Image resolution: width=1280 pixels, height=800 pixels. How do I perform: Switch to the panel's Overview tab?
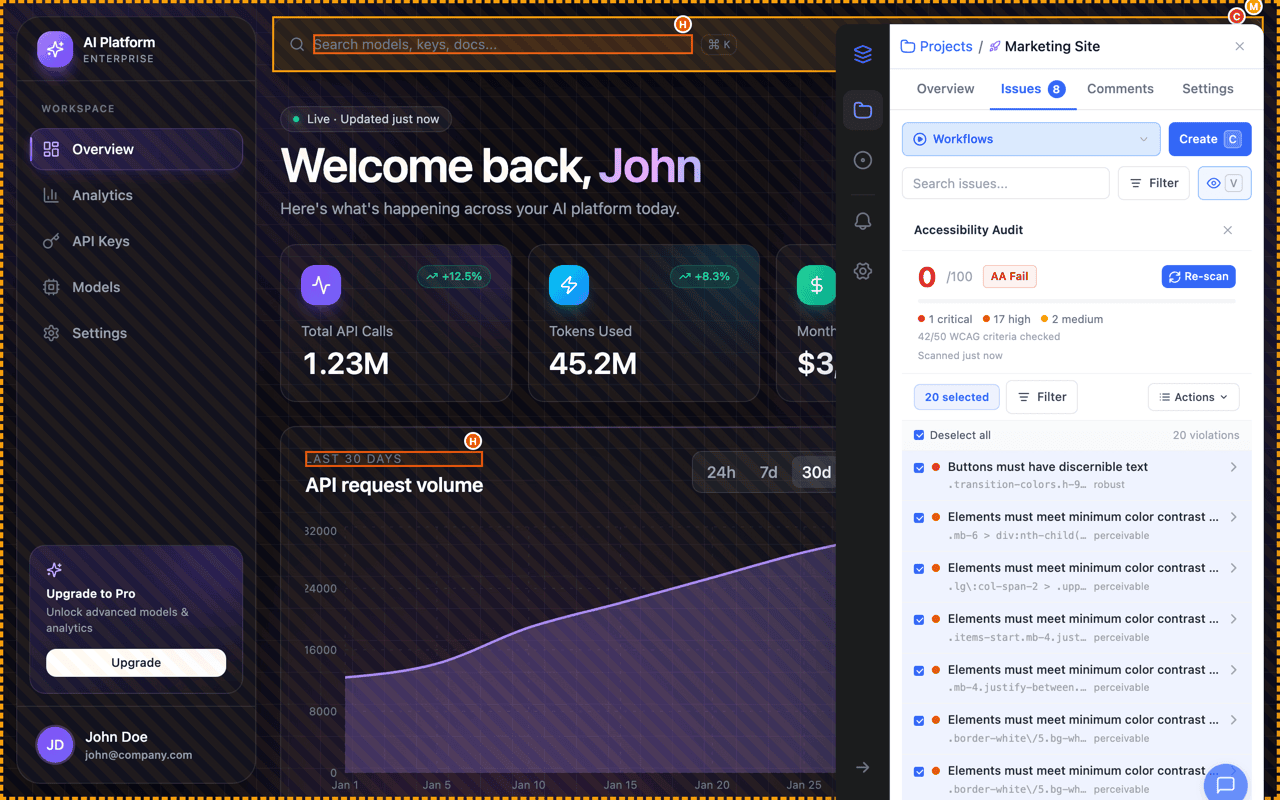pos(945,89)
